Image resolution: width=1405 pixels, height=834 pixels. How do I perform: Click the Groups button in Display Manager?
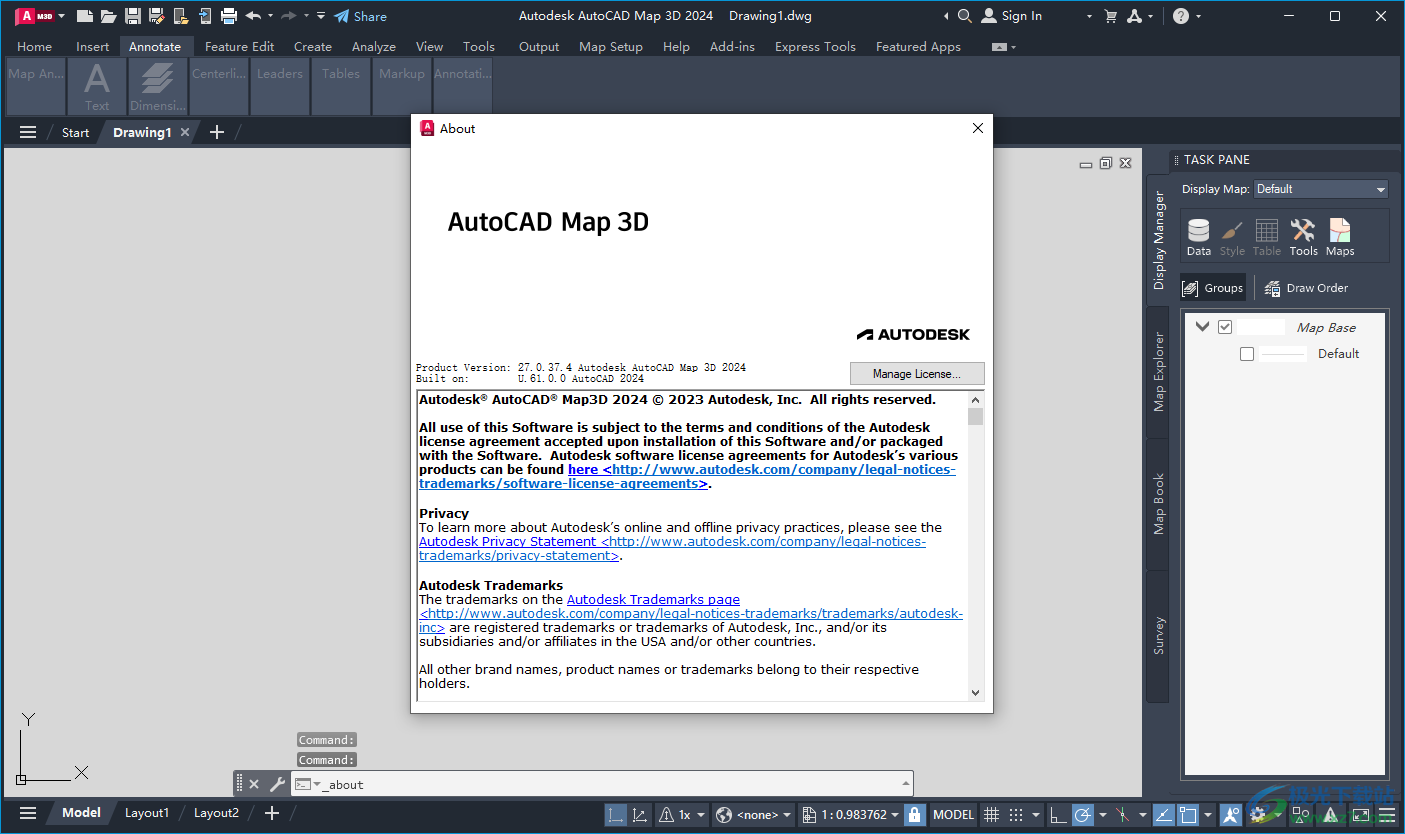(1213, 288)
